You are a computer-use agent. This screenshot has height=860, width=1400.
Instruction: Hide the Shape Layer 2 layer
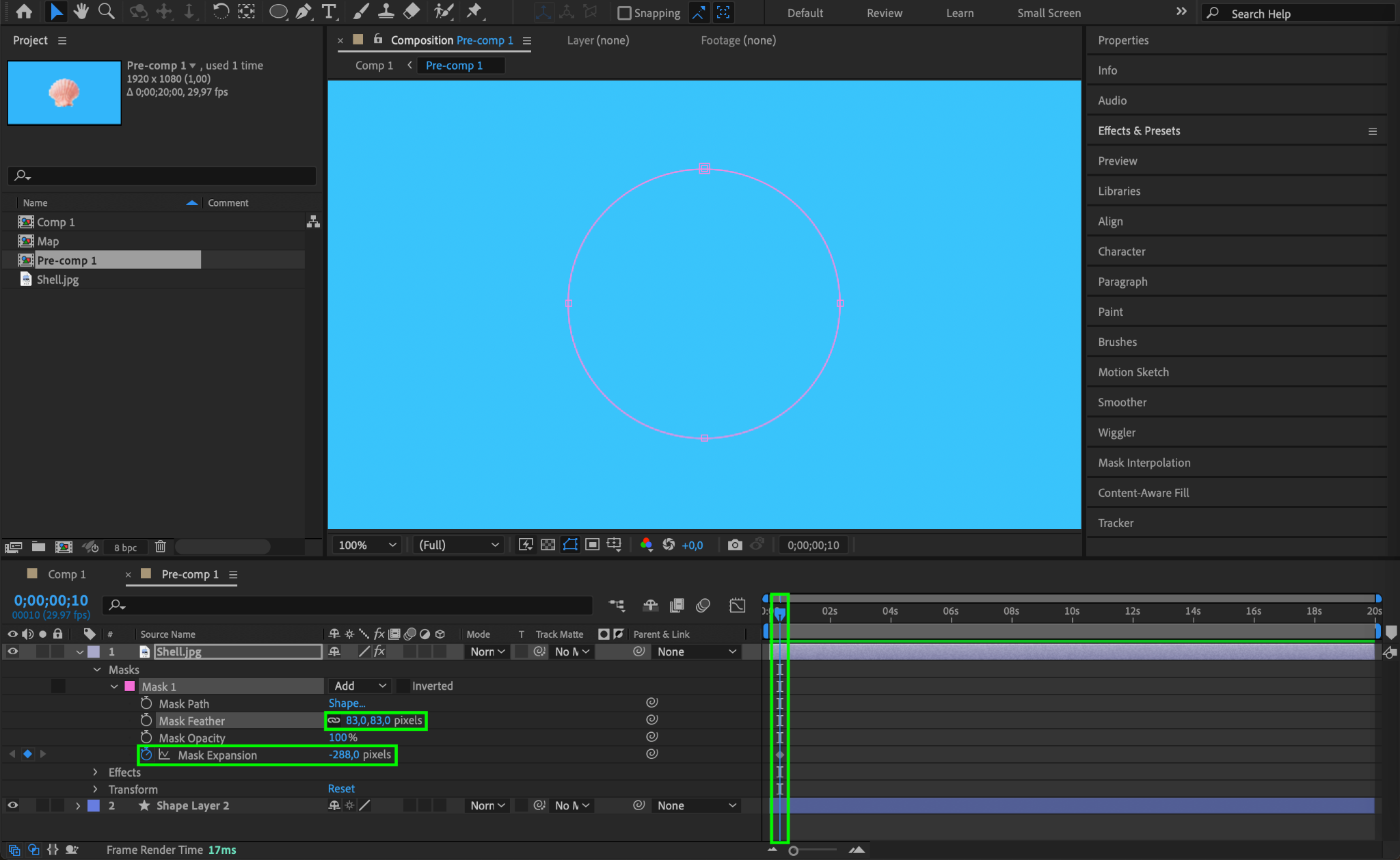pos(12,805)
